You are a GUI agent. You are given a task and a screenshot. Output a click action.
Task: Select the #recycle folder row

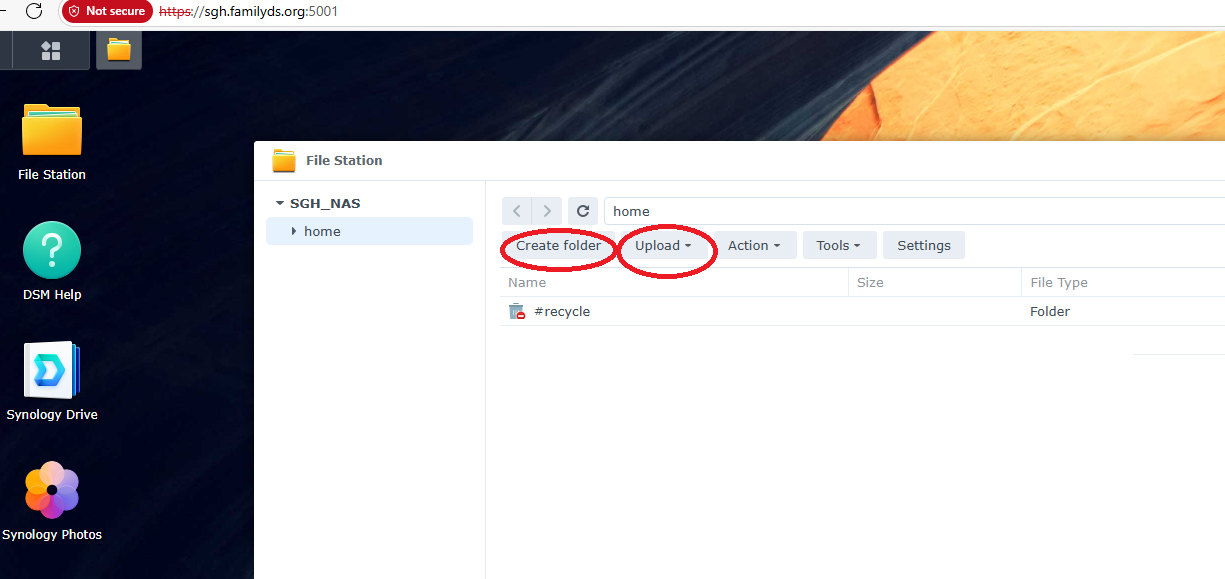[x=562, y=311]
